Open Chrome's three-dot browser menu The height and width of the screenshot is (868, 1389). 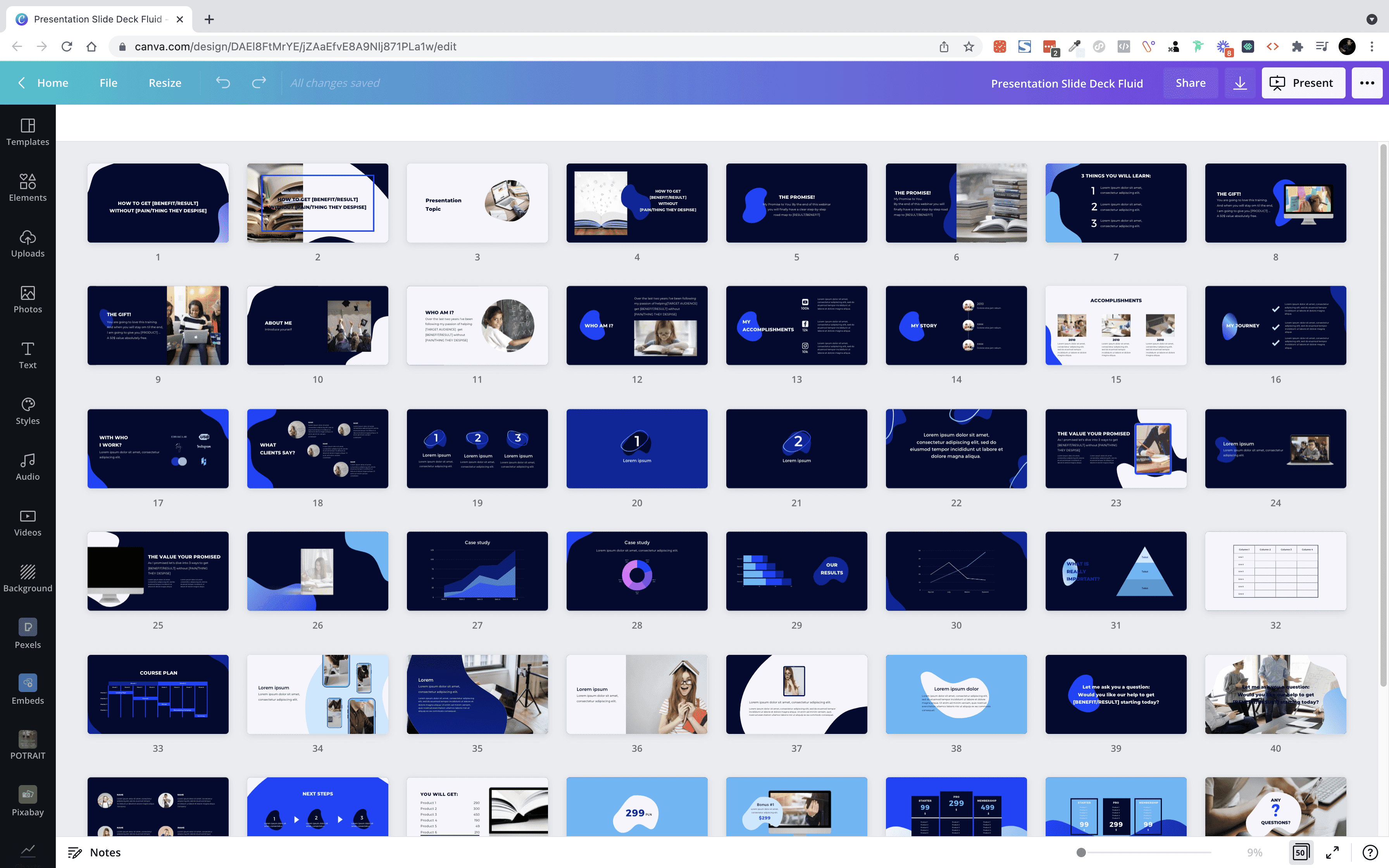[1372, 46]
